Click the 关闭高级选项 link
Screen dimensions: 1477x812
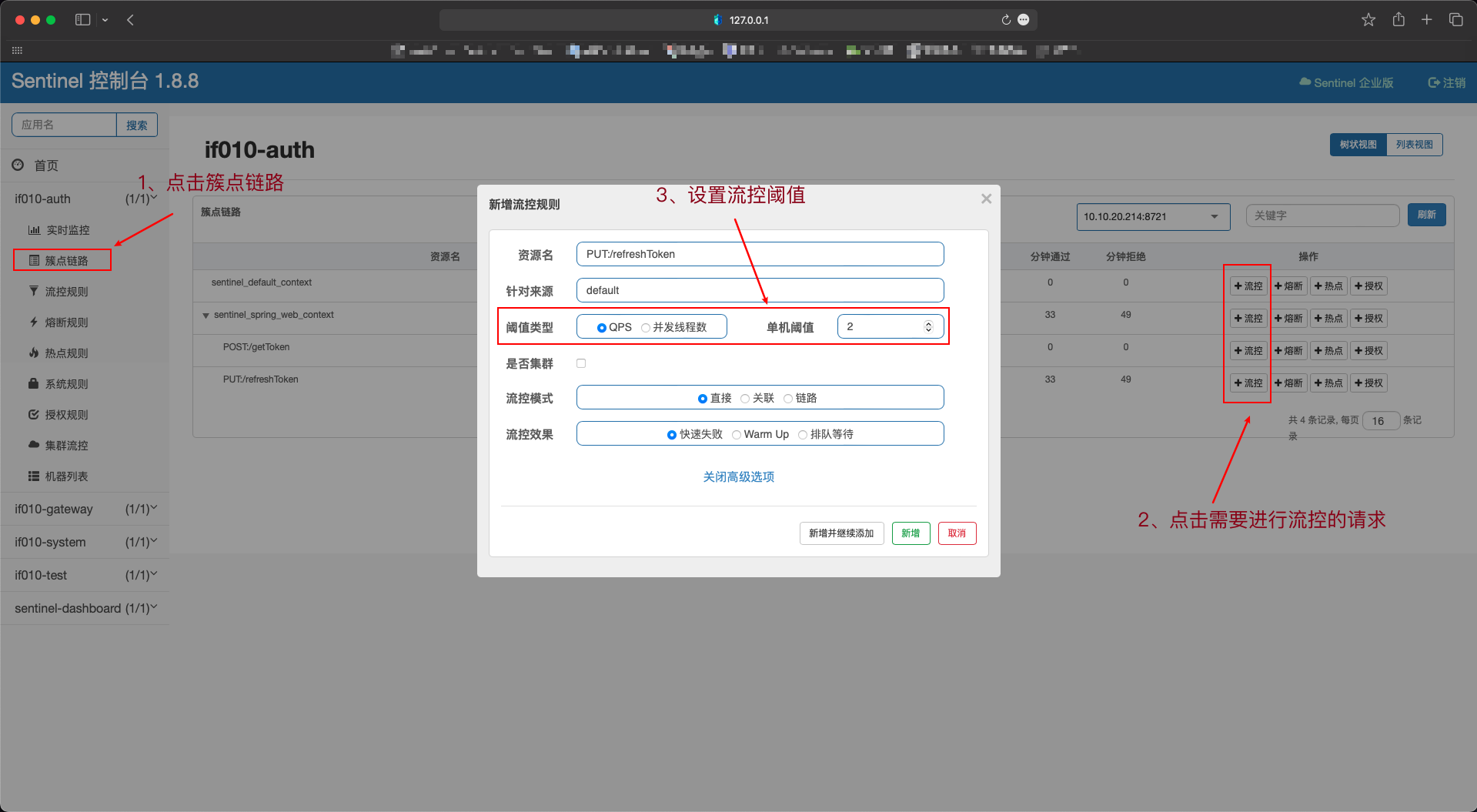pyautogui.click(x=738, y=477)
